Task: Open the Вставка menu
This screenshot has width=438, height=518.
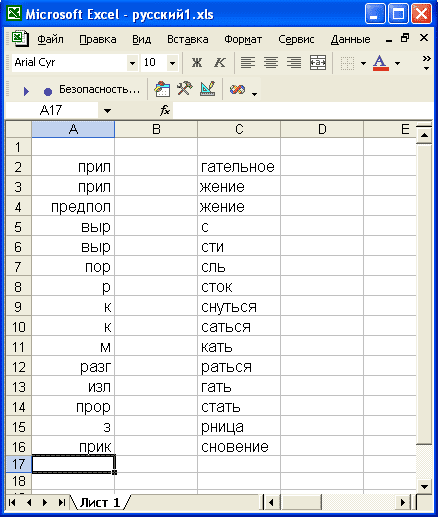Action: pyautogui.click(x=188, y=39)
